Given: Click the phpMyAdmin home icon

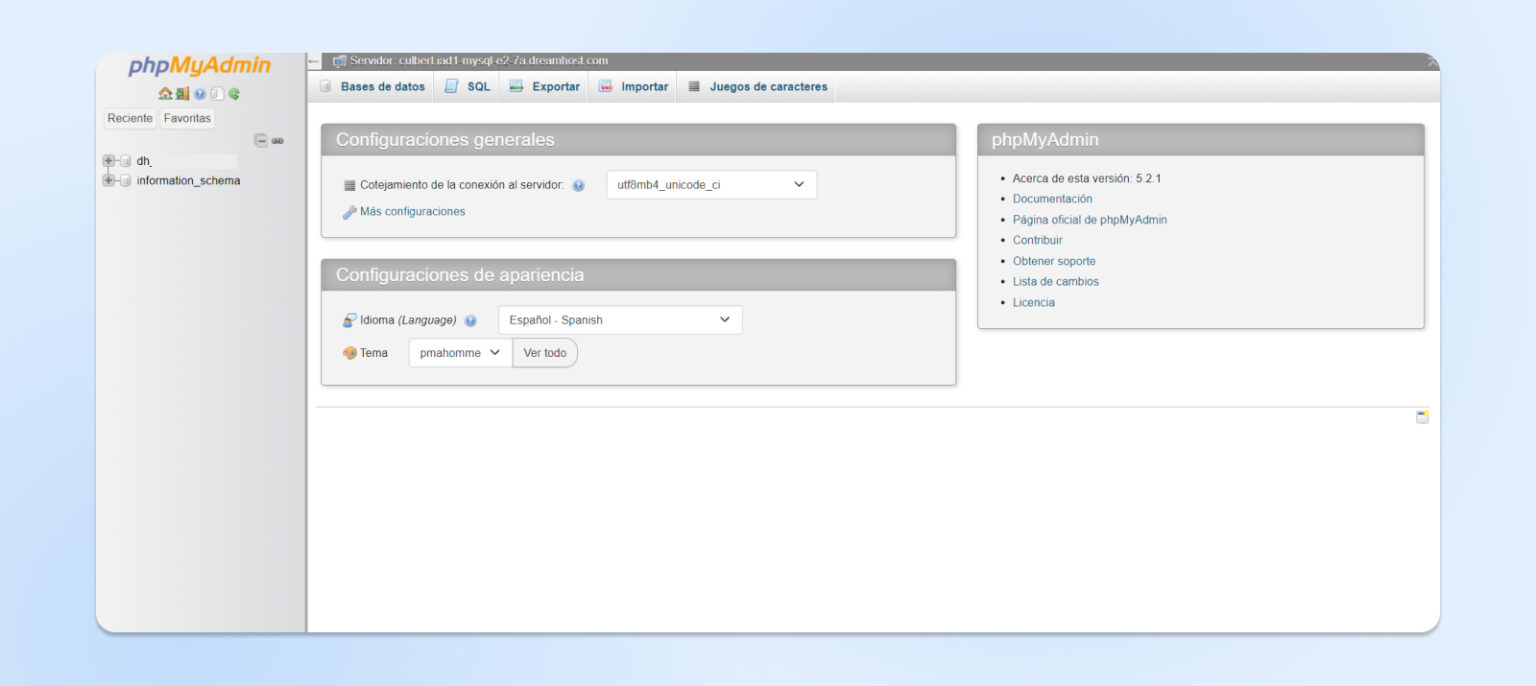Looking at the screenshot, I should tap(165, 93).
